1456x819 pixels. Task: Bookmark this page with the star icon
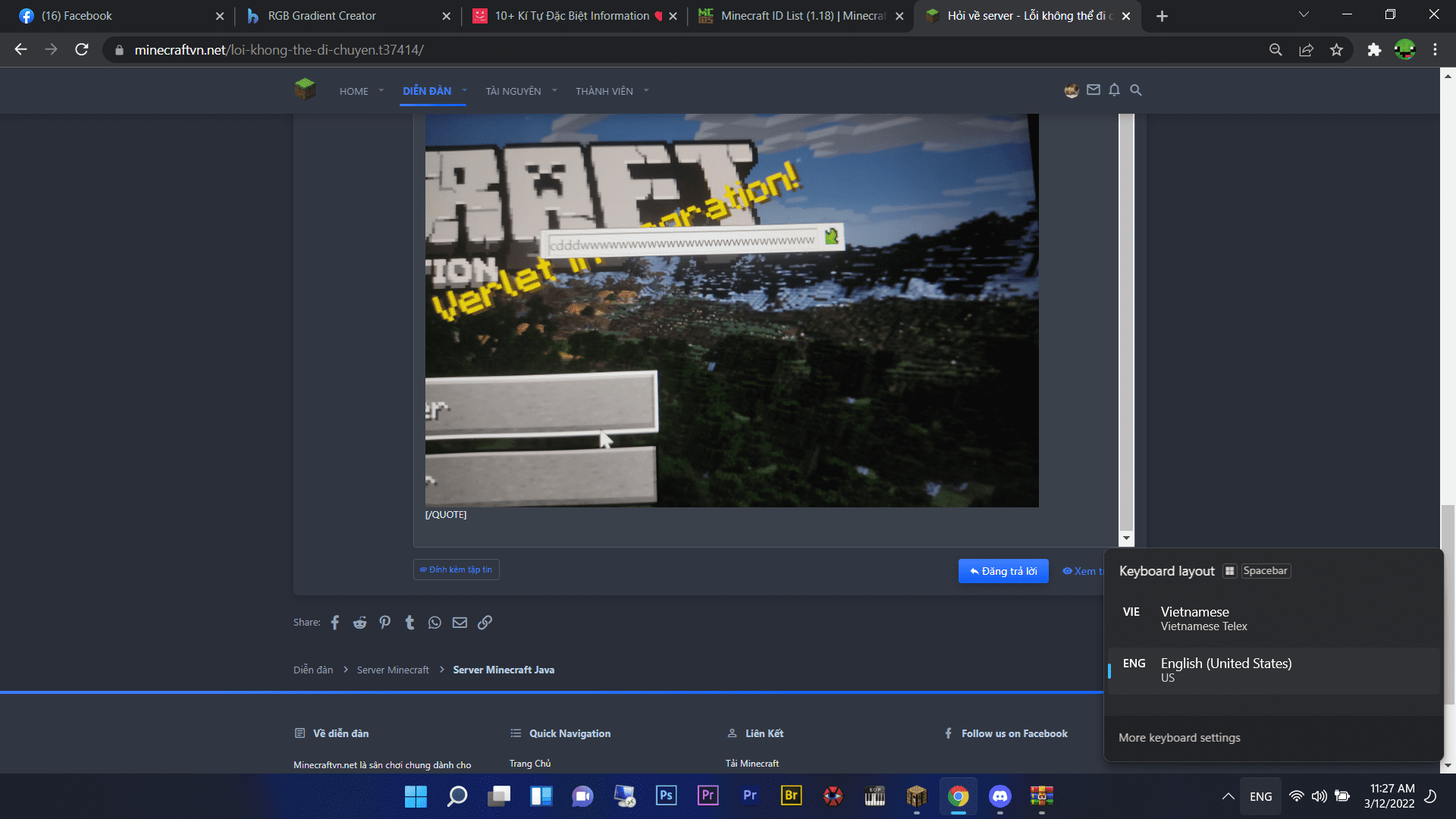click(1336, 50)
